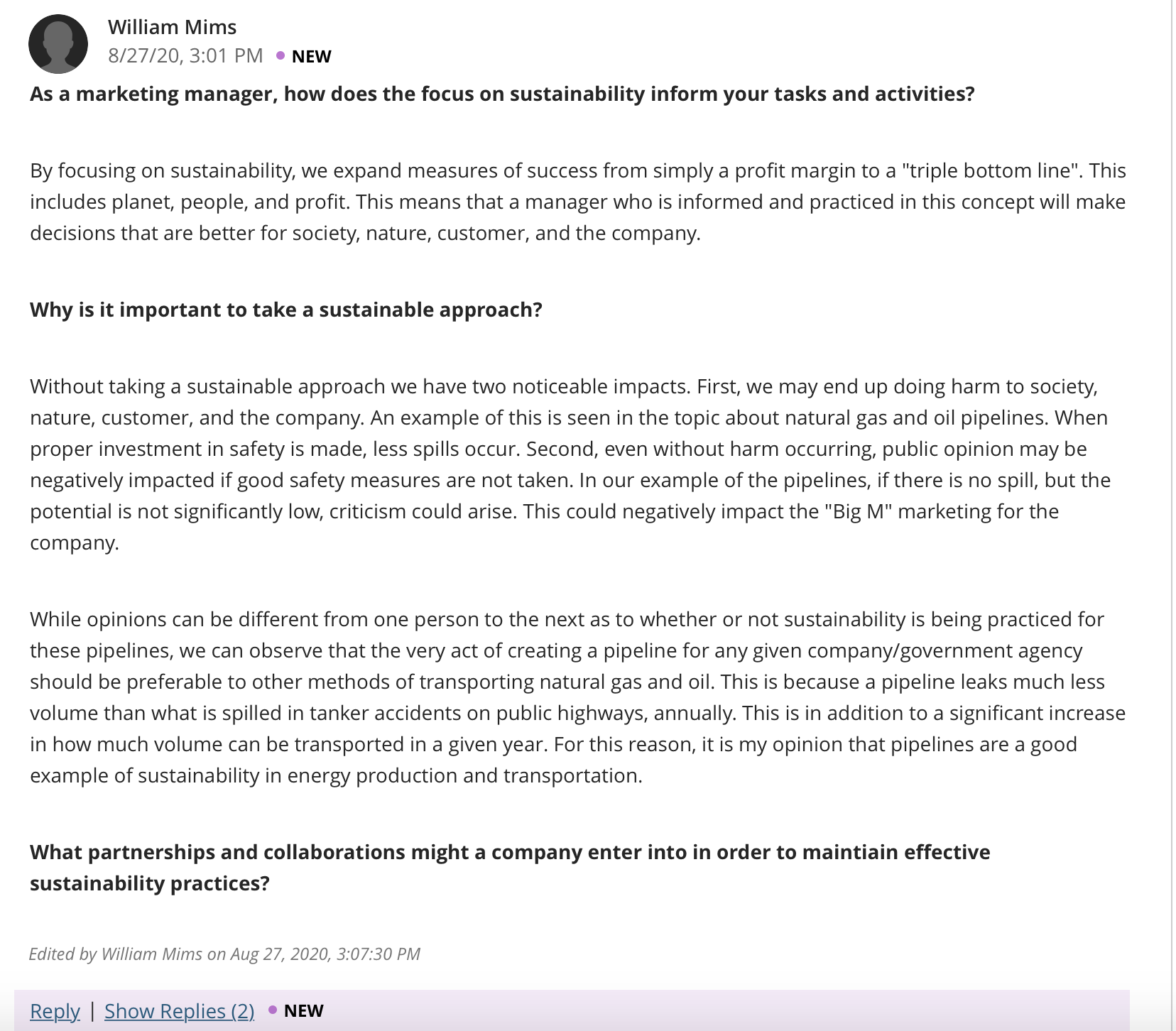Reply to William Mims' post
This screenshot has height=1031, width=1176.
pos(55,1010)
